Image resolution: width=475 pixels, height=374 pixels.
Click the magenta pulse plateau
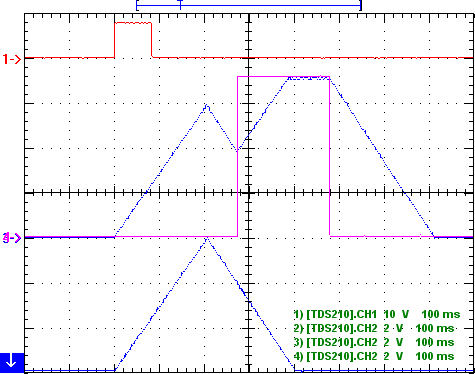283,77
